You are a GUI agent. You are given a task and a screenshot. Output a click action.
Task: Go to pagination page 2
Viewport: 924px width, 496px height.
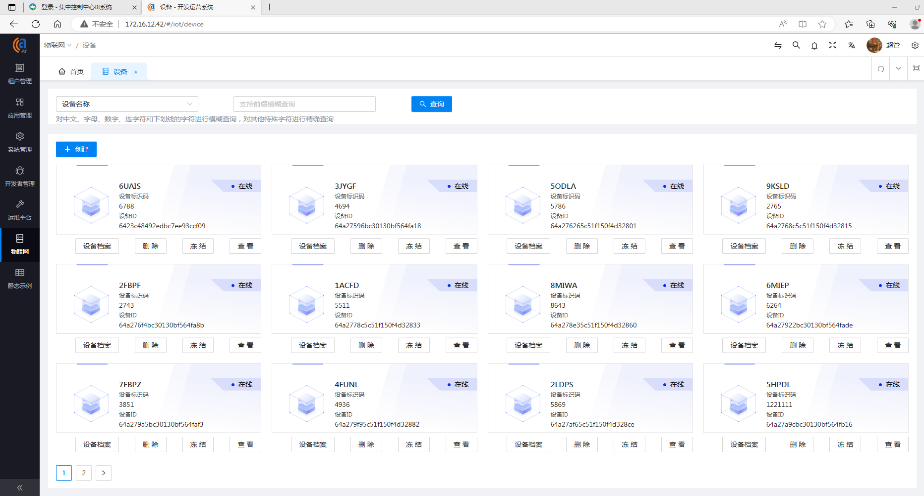pyautogui.click(x=84, y=472)
